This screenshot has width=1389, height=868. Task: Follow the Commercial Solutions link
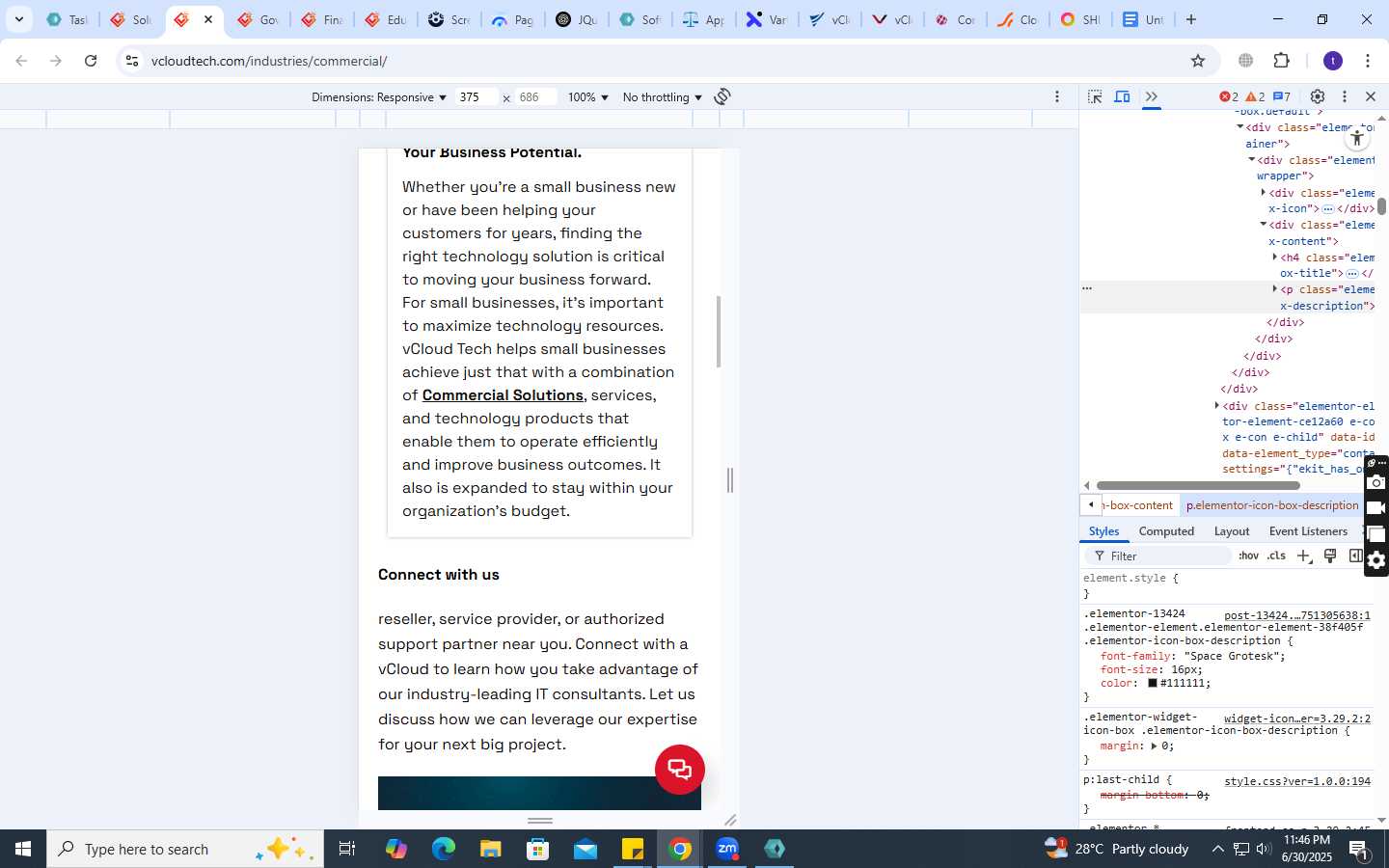click(x=503, y=395)
